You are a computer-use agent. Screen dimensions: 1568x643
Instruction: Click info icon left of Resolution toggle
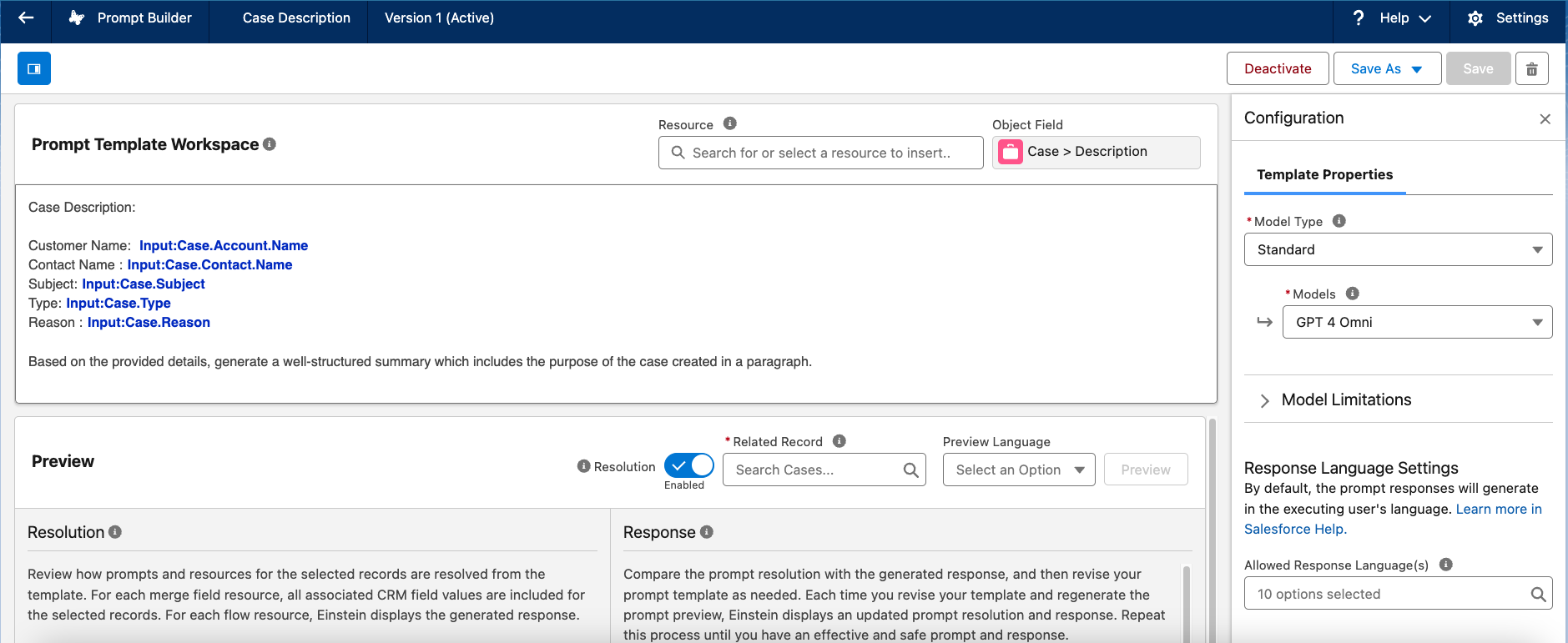[x=584, y=466]
